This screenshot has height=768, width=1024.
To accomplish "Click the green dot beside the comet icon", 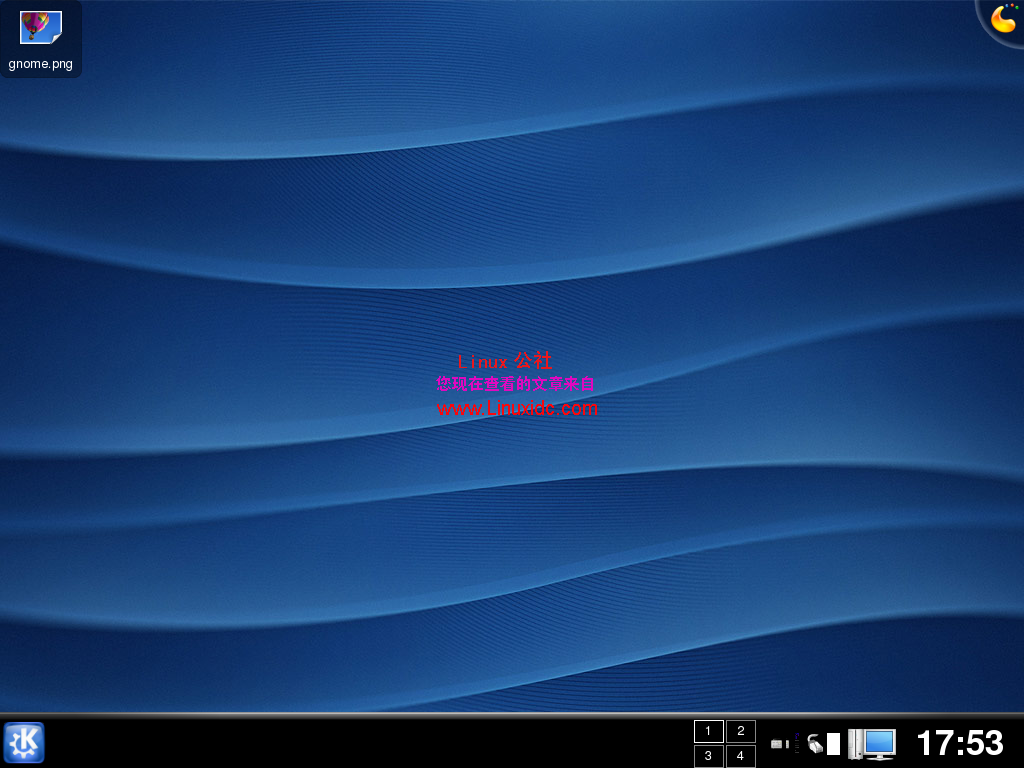I will click(x=1016, y=7).
